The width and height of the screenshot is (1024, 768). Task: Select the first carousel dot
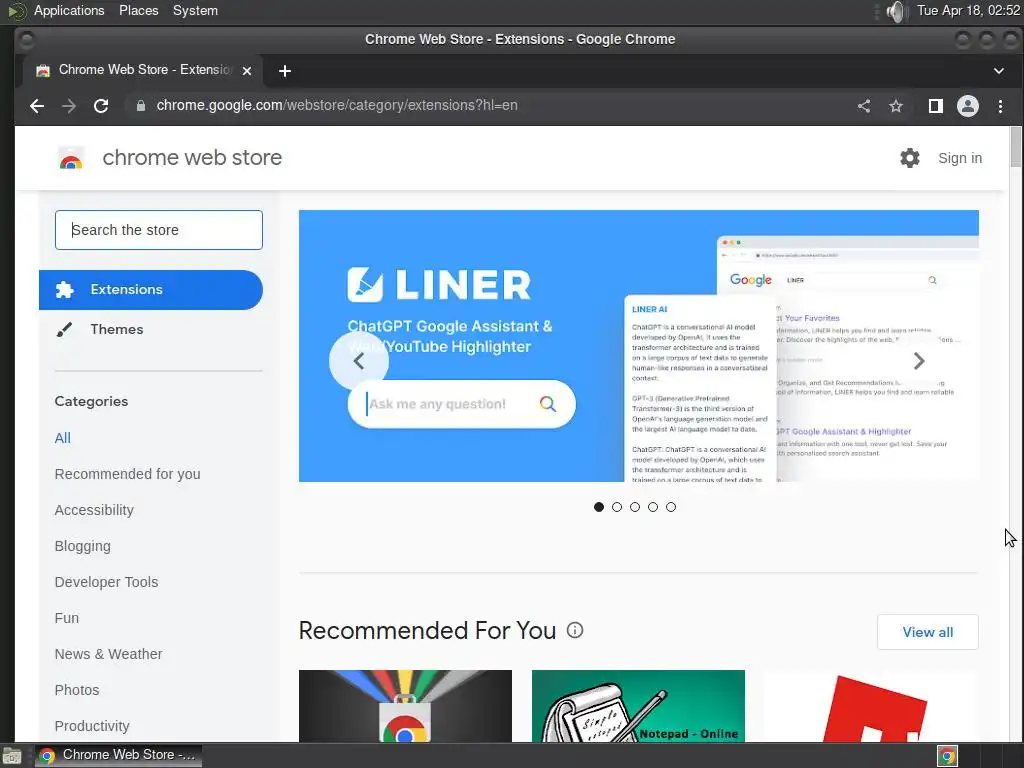coord(599,507)
